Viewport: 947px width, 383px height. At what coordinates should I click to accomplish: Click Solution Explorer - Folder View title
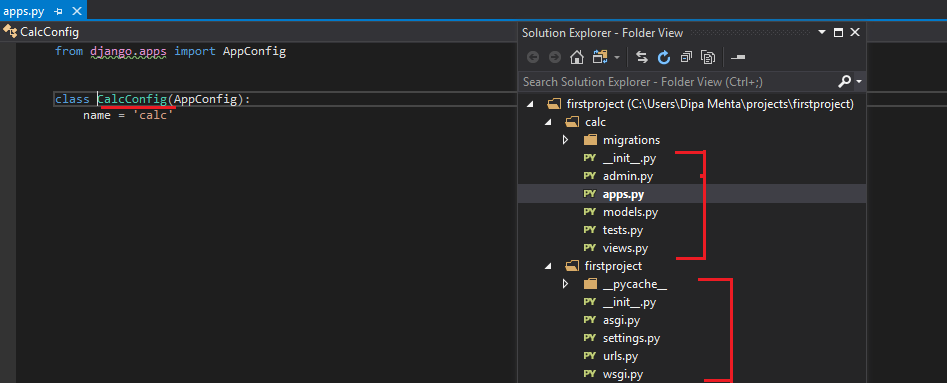(602, 33)
